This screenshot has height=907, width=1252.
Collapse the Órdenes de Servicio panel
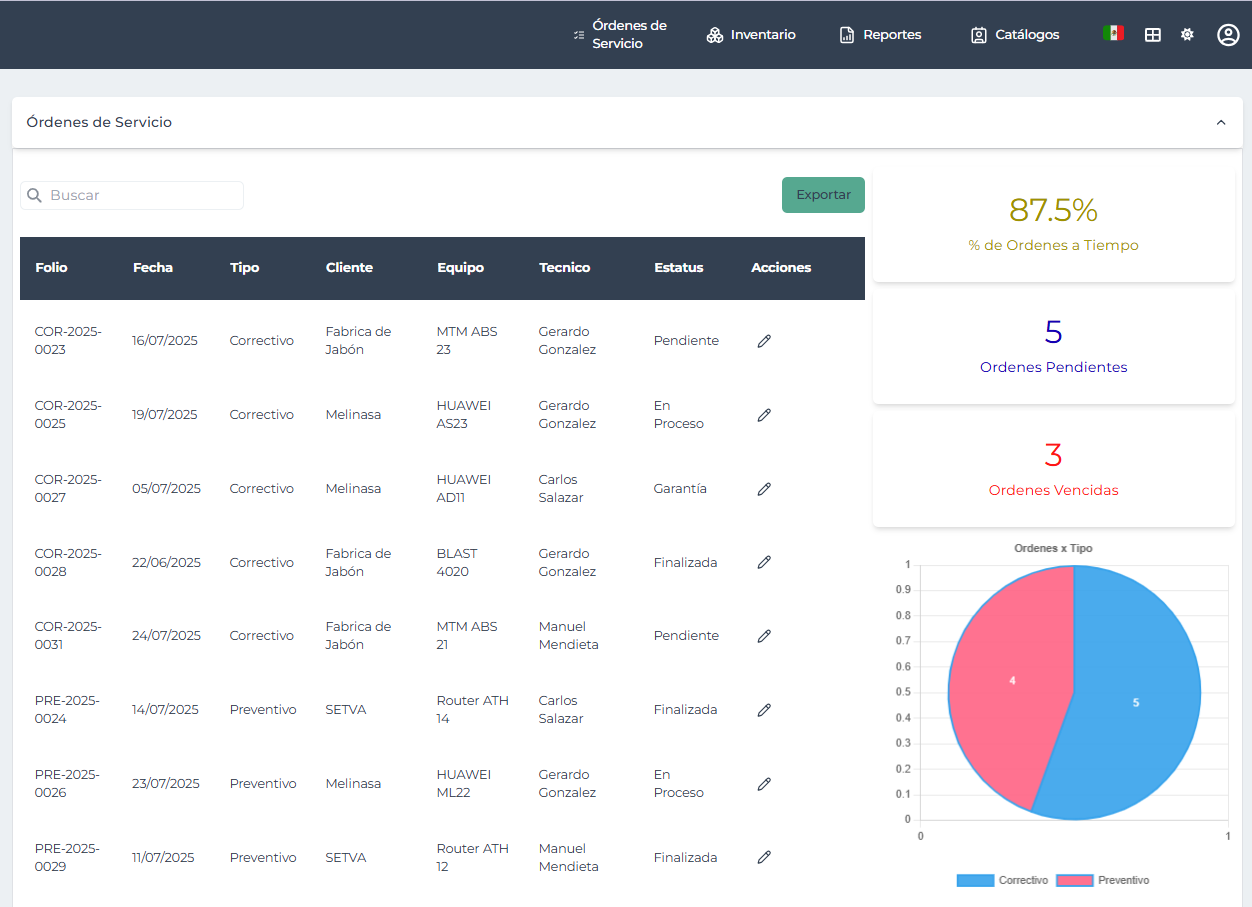[x=1221, y=122]
